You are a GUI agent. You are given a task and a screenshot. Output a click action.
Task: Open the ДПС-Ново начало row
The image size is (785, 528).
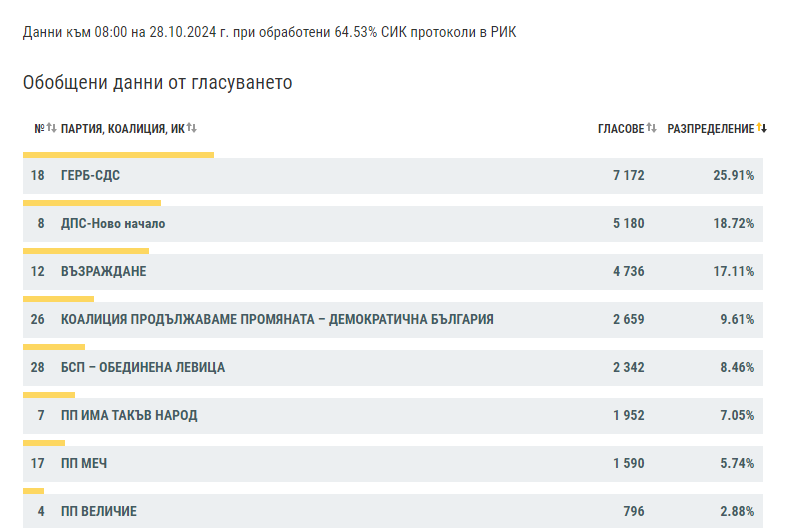(393, 224)
